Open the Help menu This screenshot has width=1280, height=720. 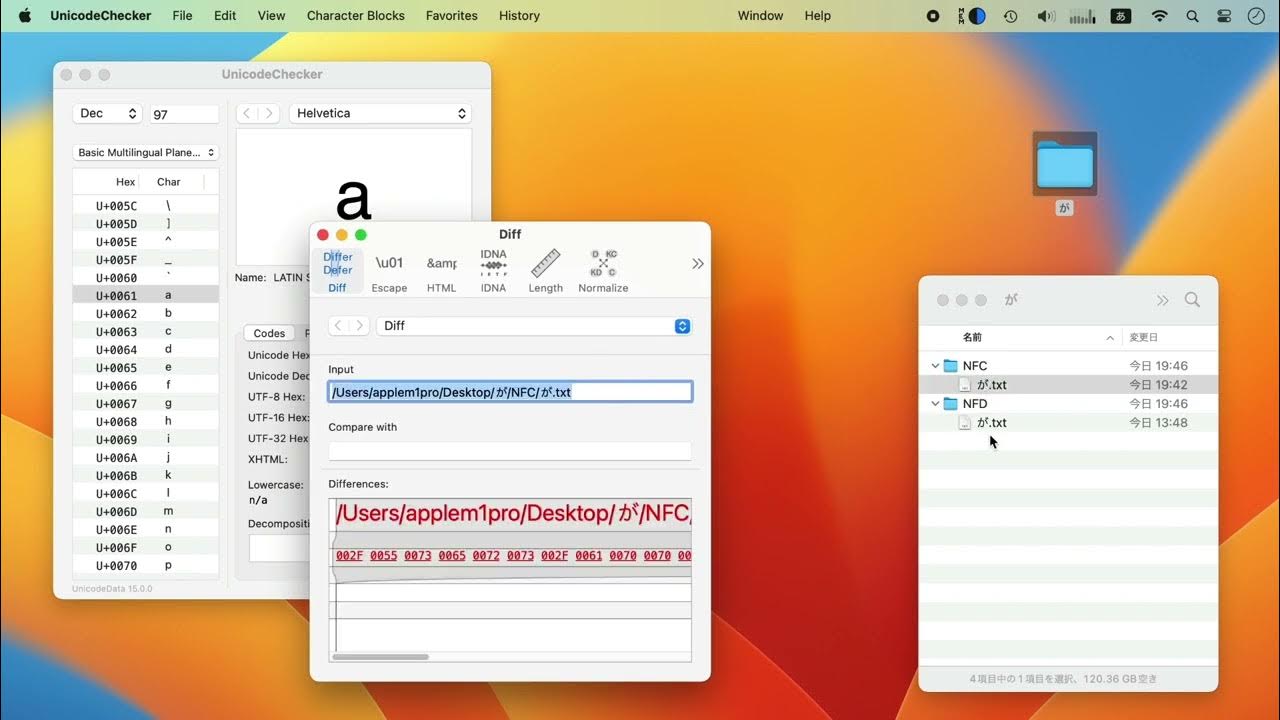click(x=818, y=15)
